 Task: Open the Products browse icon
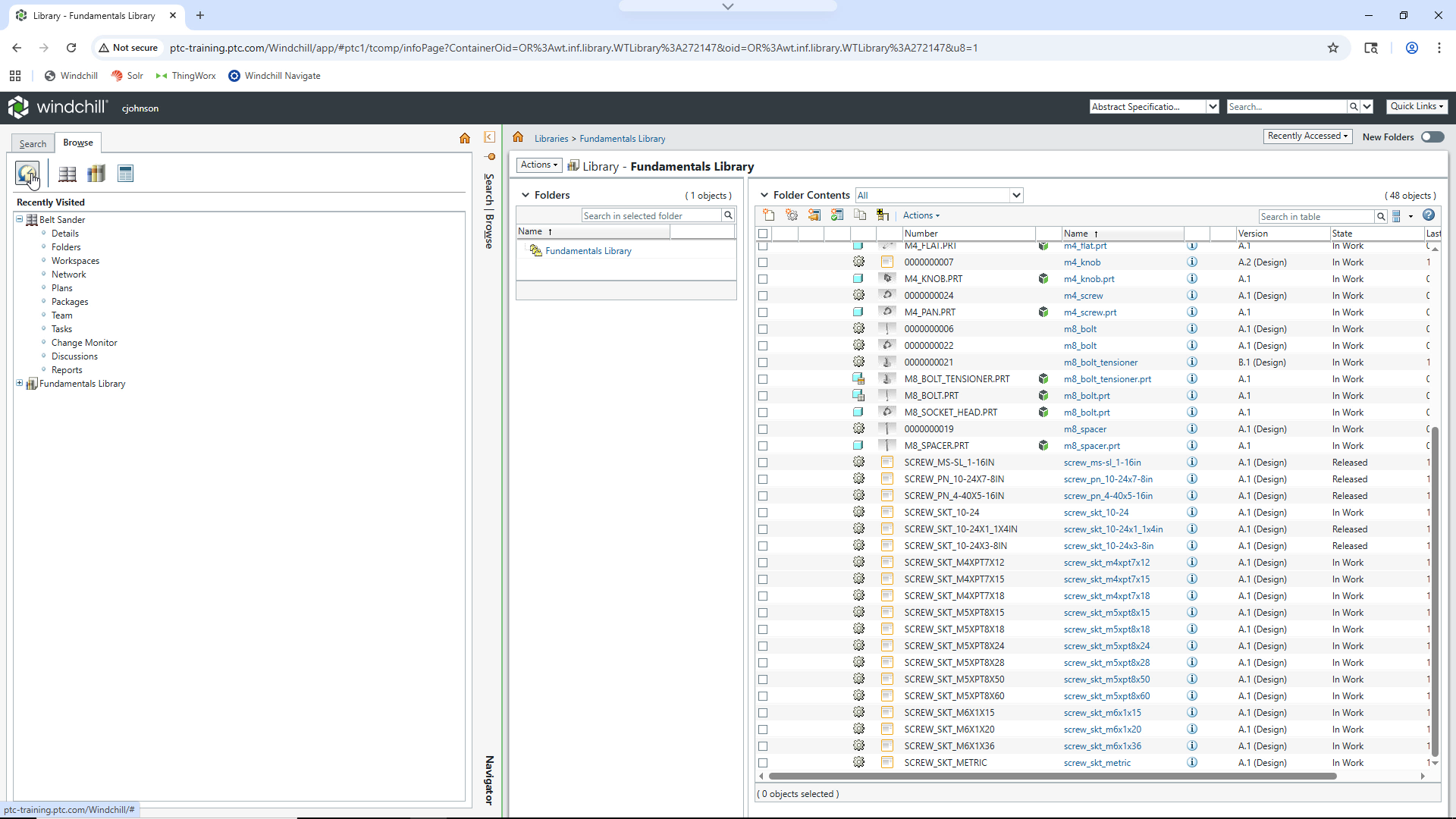[x=67, y=174]
